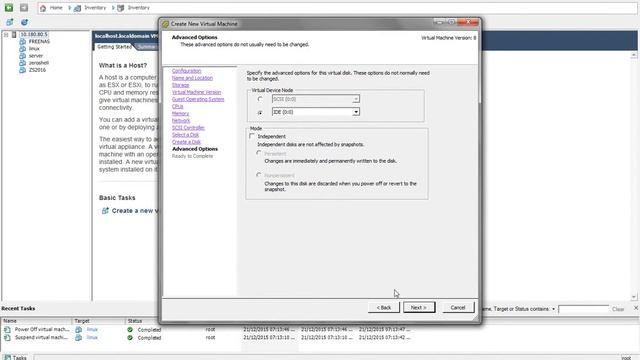Choose the Nonpersistent mode radio button
Screen dimensions: 640x360
pyautogui.click(x=259, y=175)
